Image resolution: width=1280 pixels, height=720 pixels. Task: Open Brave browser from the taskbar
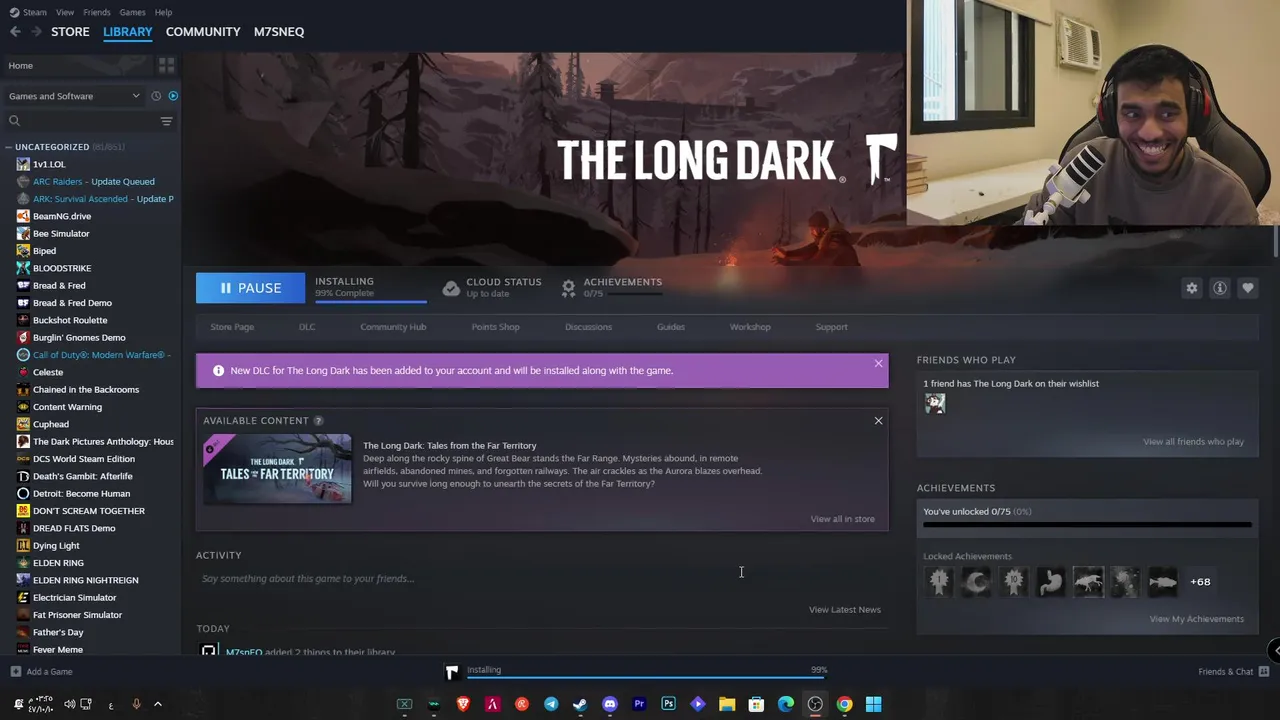463,704
